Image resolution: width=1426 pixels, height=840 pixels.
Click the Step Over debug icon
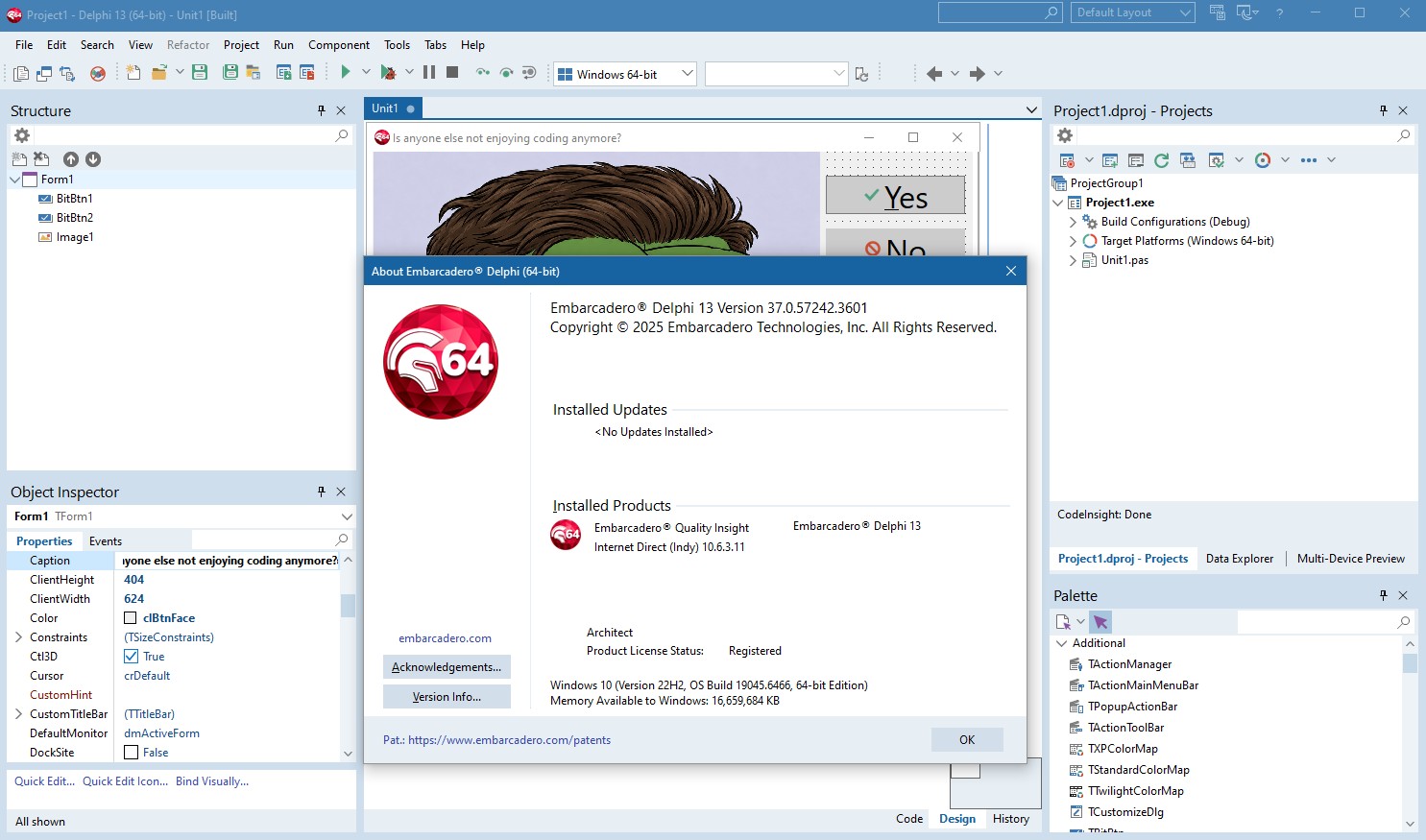[x=506, y=73]
